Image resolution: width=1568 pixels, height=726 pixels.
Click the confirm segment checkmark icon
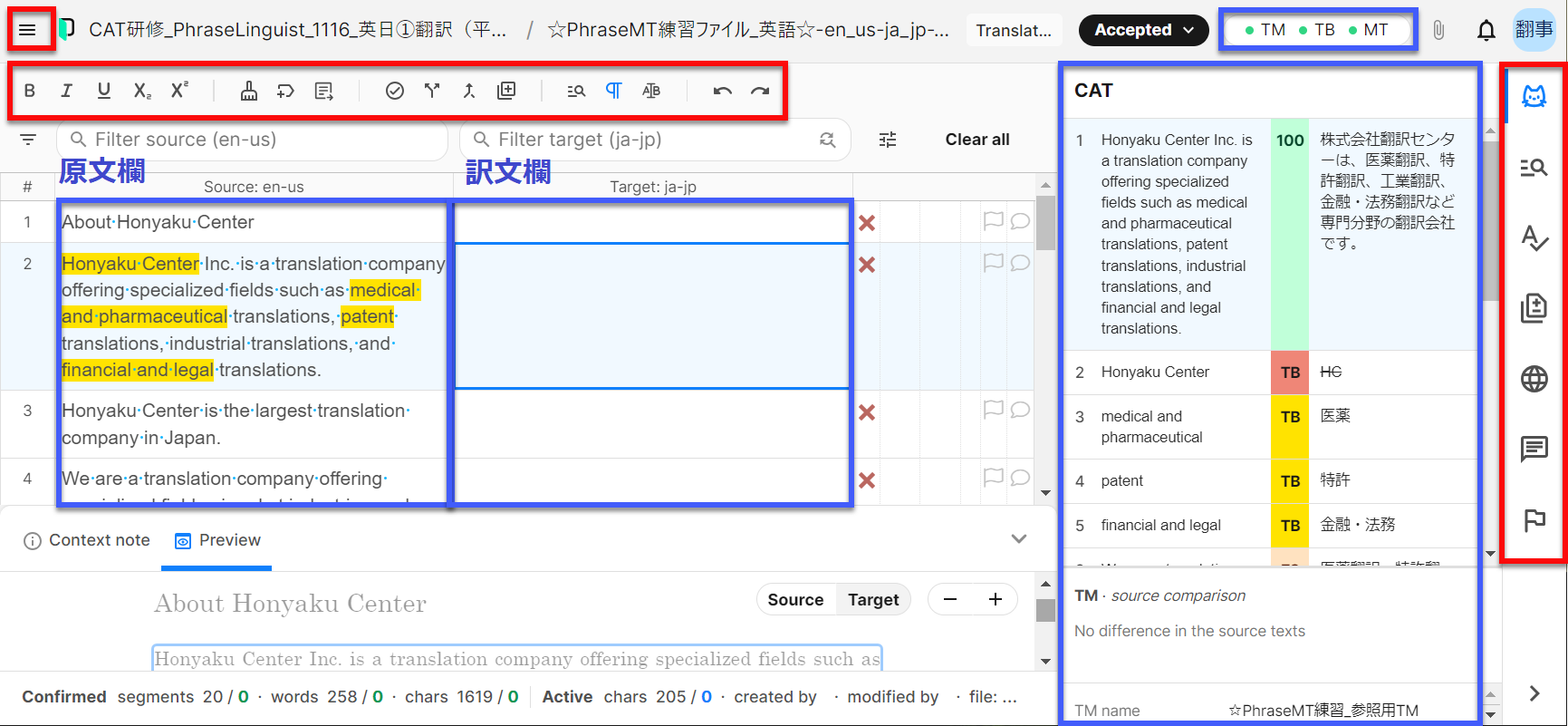click(395, 91)
